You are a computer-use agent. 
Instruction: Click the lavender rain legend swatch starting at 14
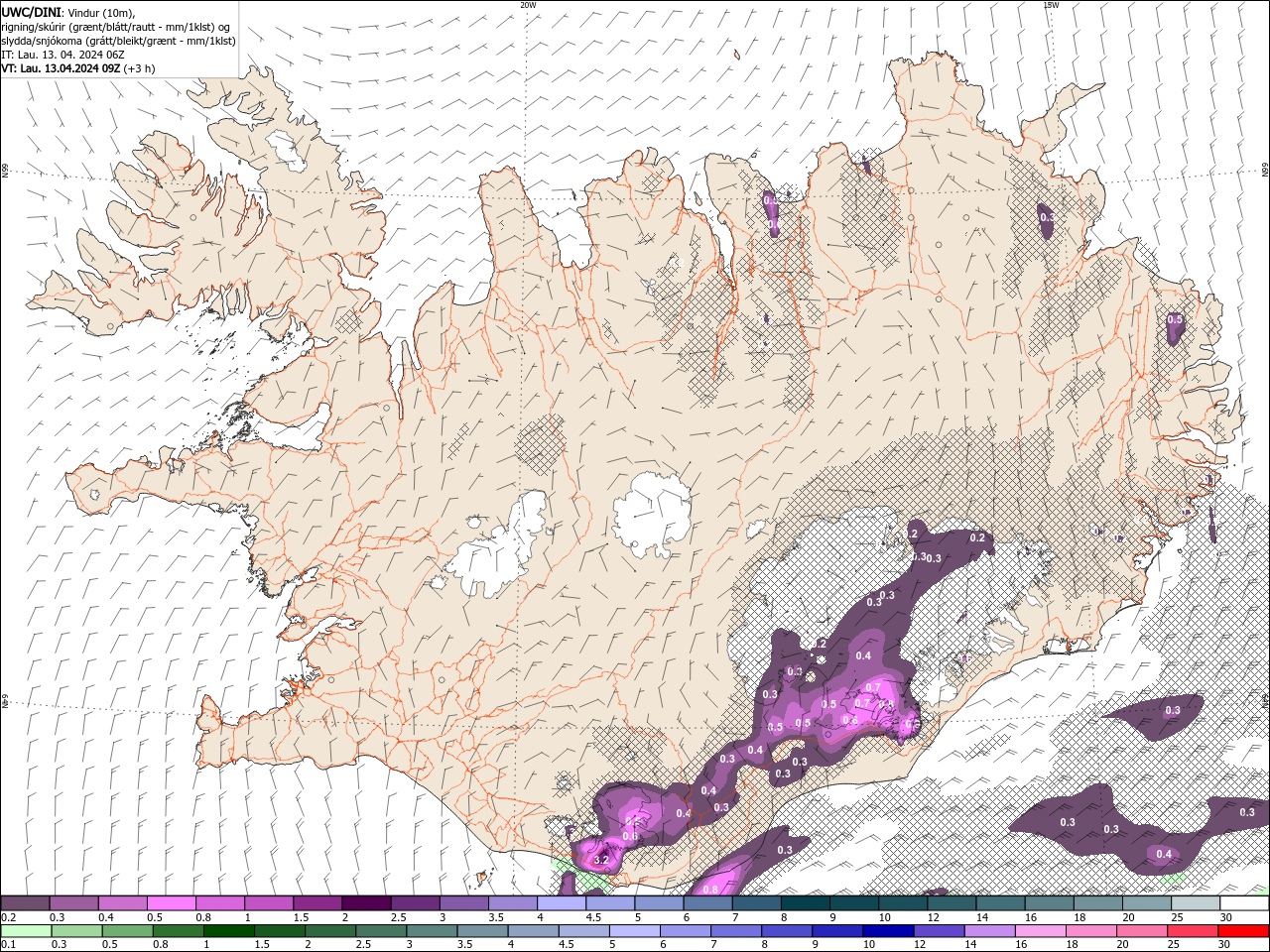point(990,931)
